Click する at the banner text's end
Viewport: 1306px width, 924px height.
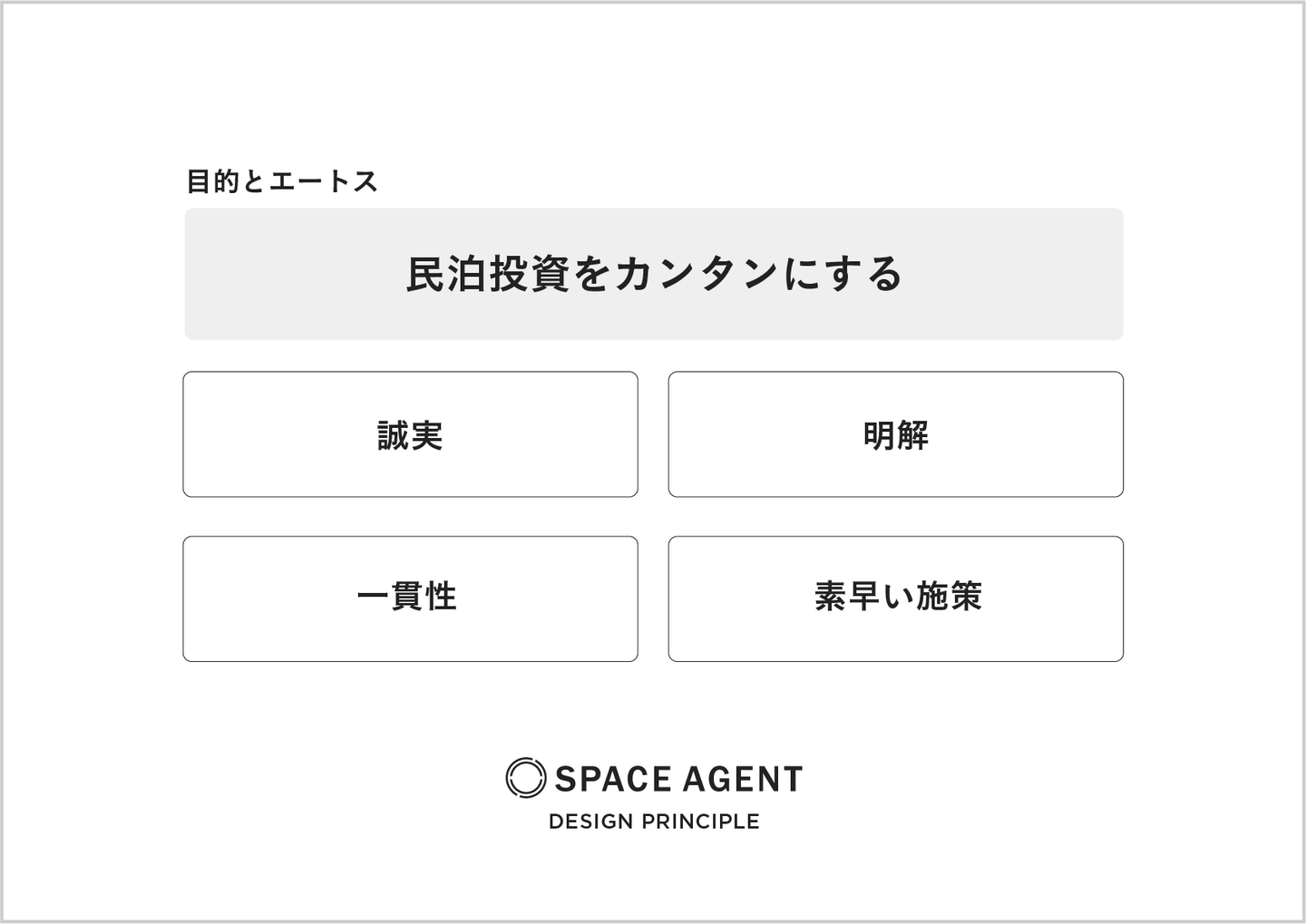click(863, 274)
